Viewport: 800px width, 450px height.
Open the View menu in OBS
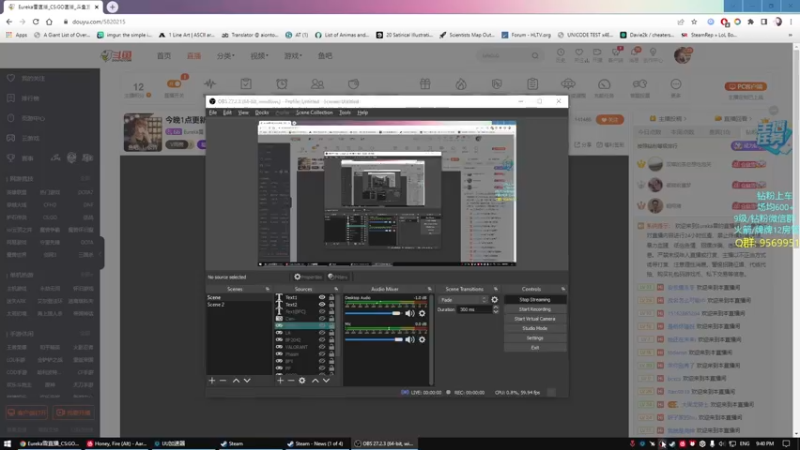pyautogui.click(x=243, y=112)
